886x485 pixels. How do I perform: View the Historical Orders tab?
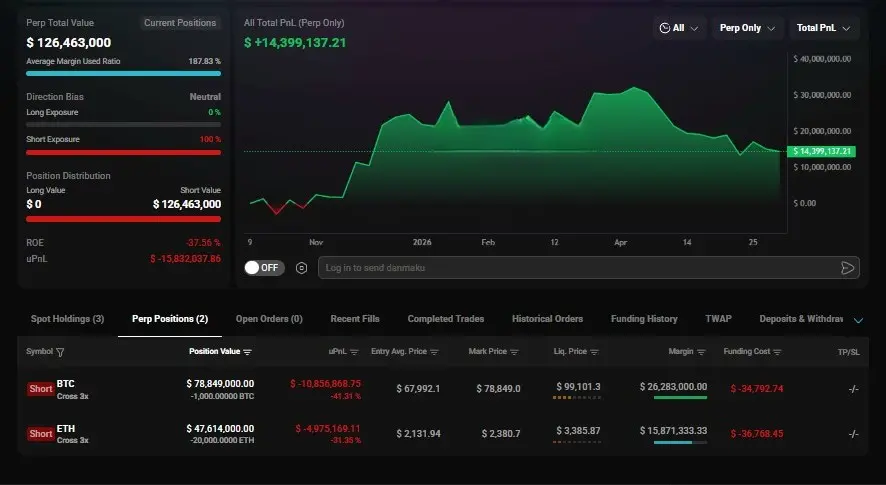click(x=547, y=319)
